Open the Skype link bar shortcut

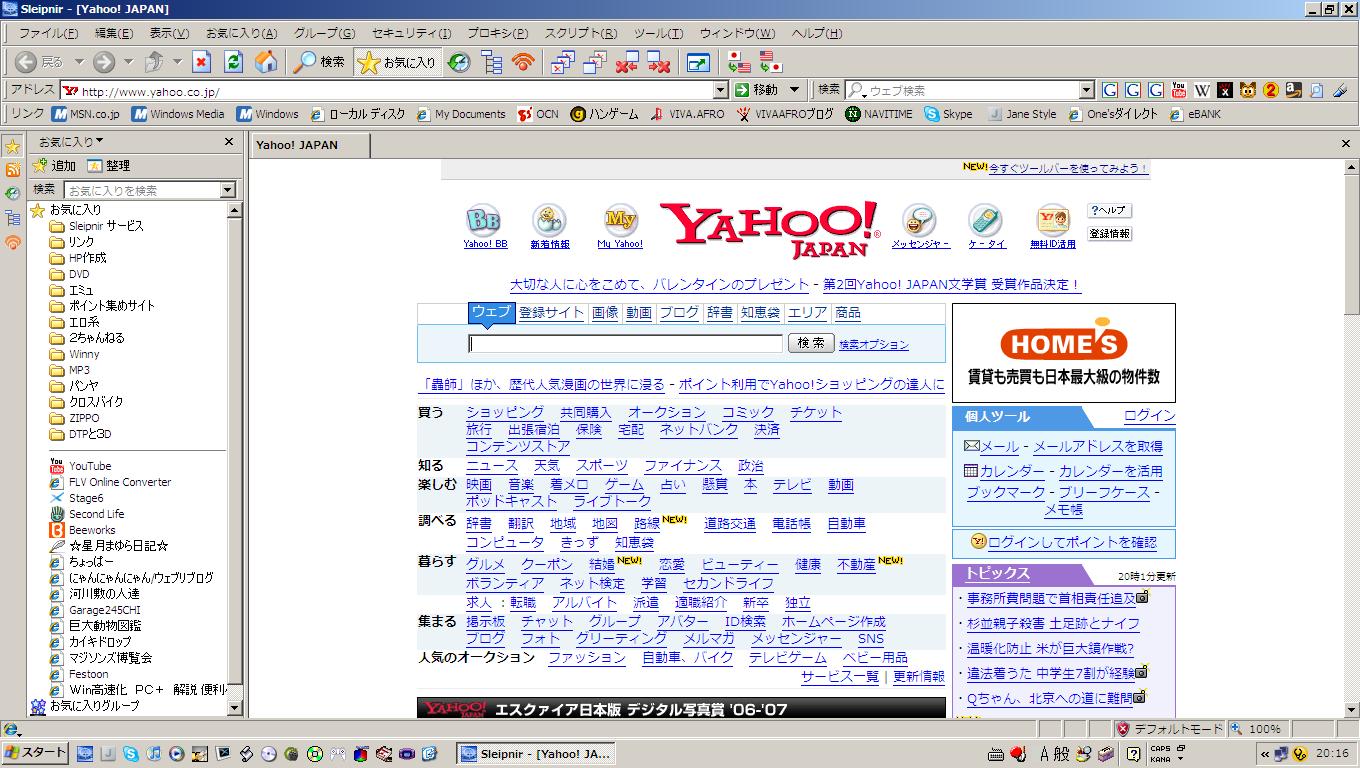click(948, 114)
